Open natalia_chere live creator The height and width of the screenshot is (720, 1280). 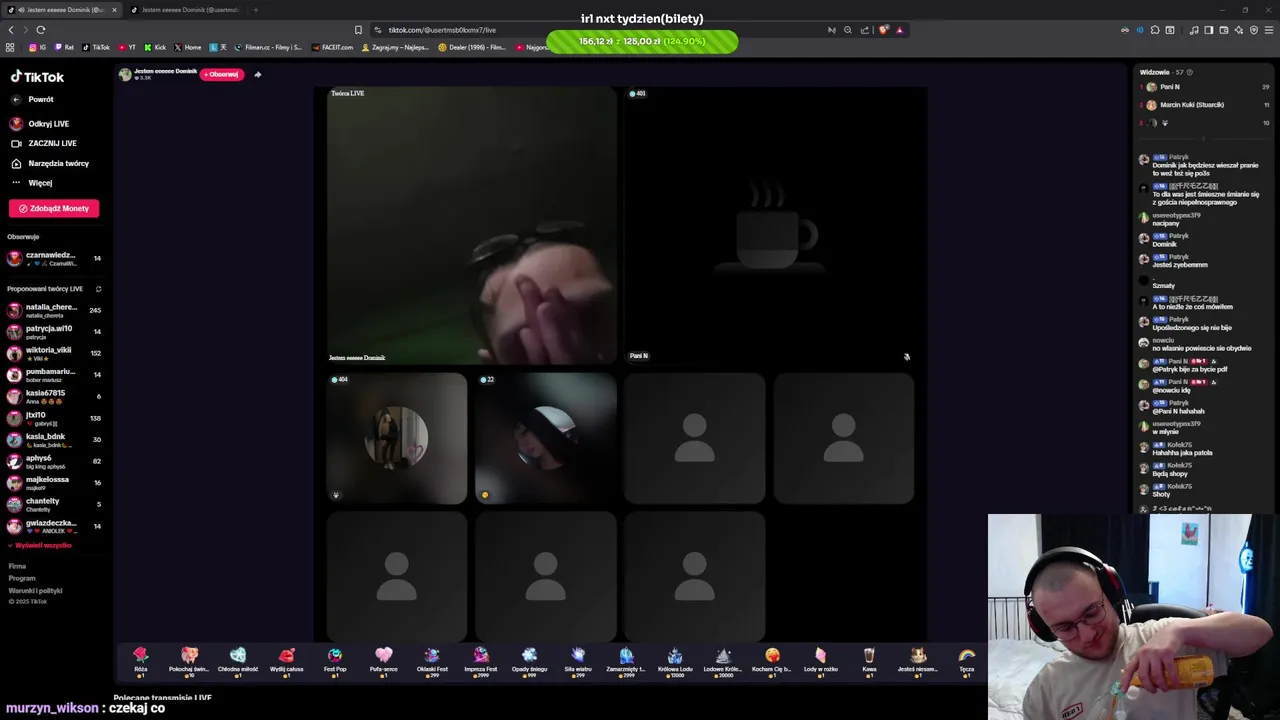click(x=54, y=310)
